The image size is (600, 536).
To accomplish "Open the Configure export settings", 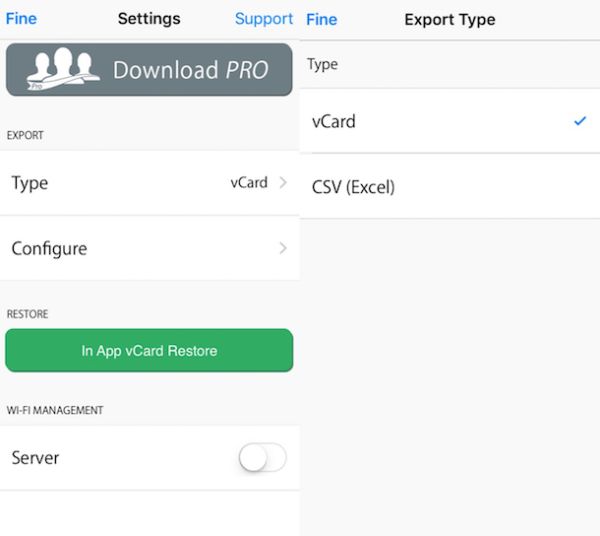I will pos(150,248).
